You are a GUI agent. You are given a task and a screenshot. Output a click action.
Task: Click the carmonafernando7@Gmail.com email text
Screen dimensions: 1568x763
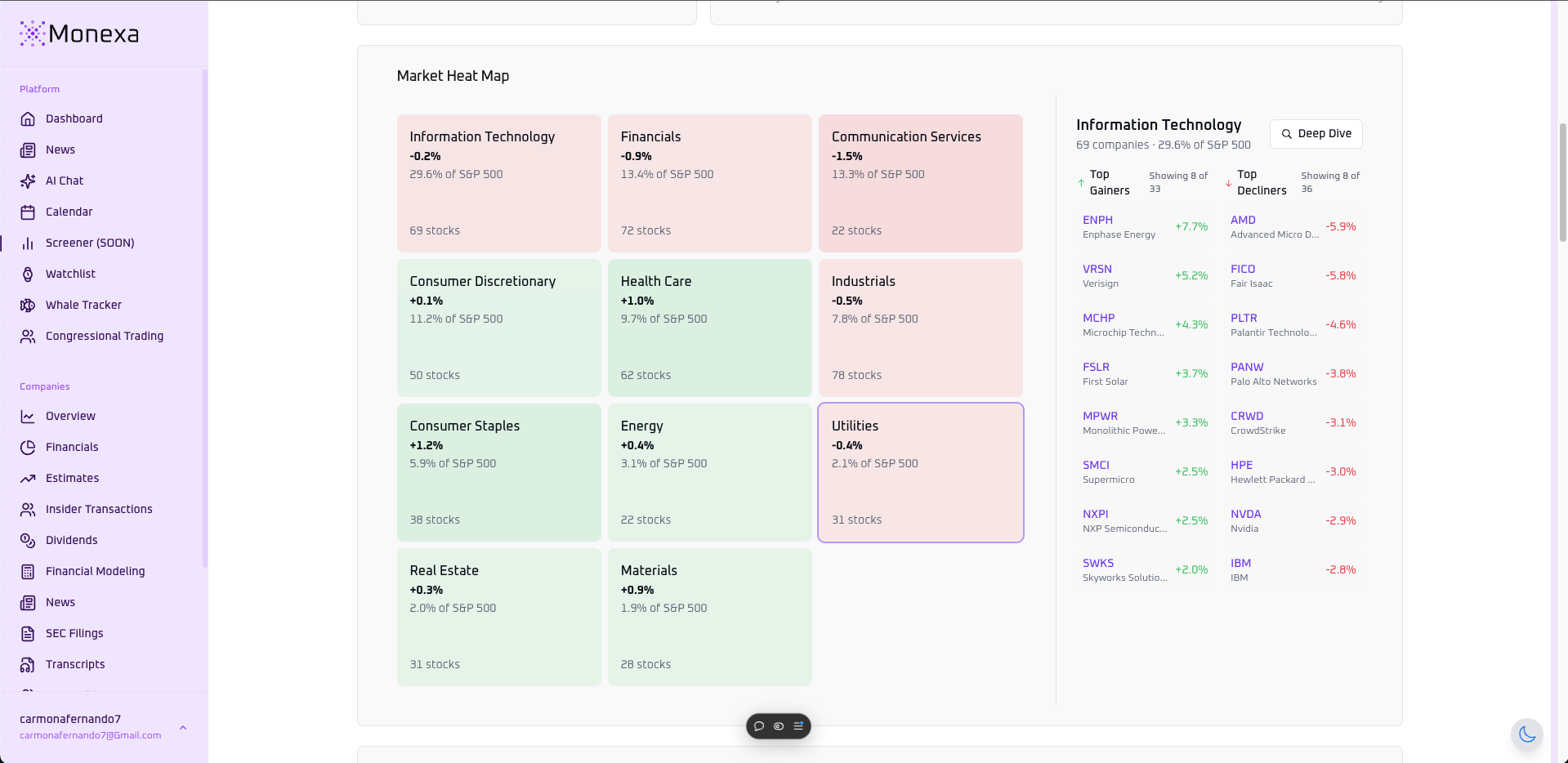point(90,735)
